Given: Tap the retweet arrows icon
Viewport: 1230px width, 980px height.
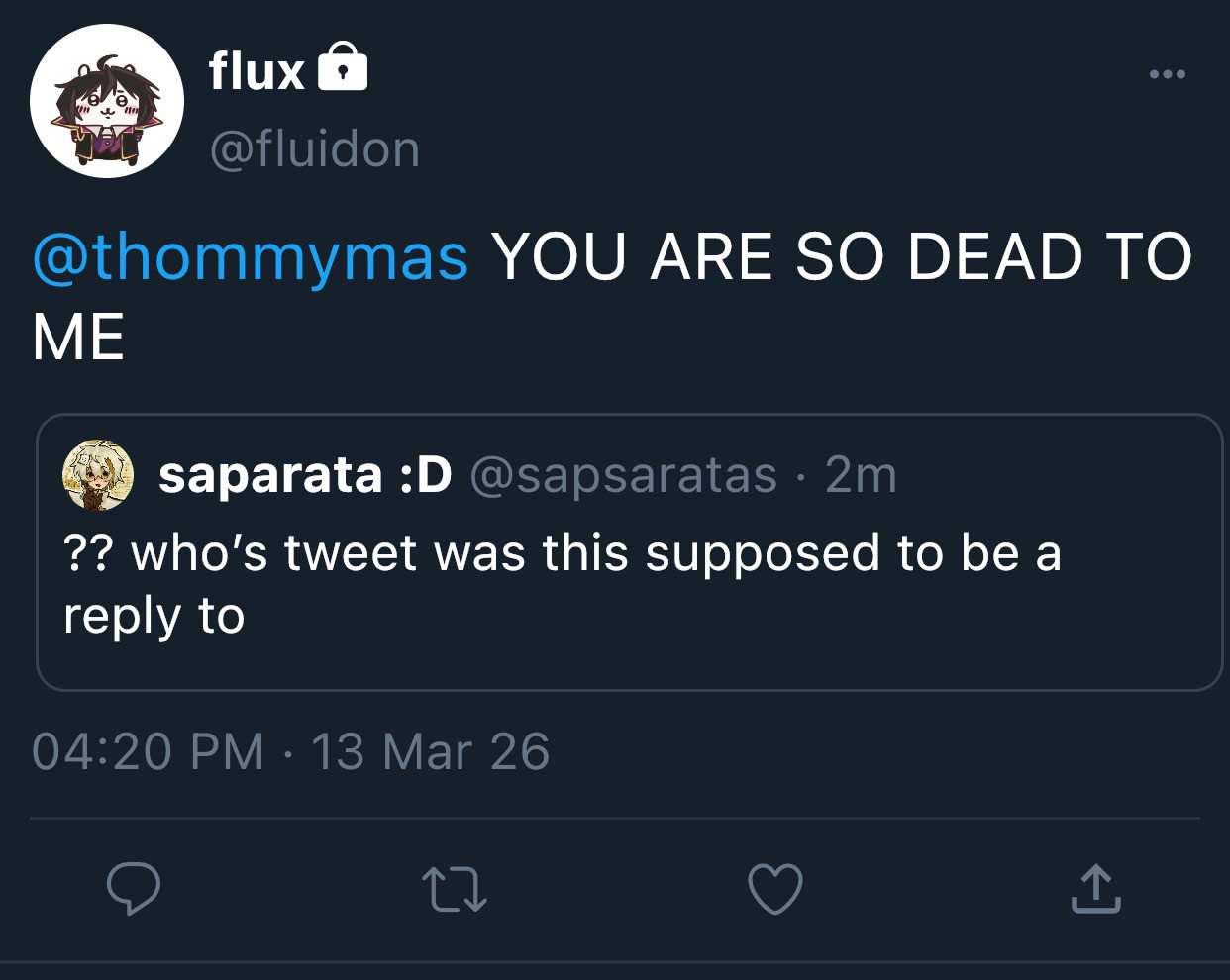Looking at the screenshot, I should click(x=454, y=888).
